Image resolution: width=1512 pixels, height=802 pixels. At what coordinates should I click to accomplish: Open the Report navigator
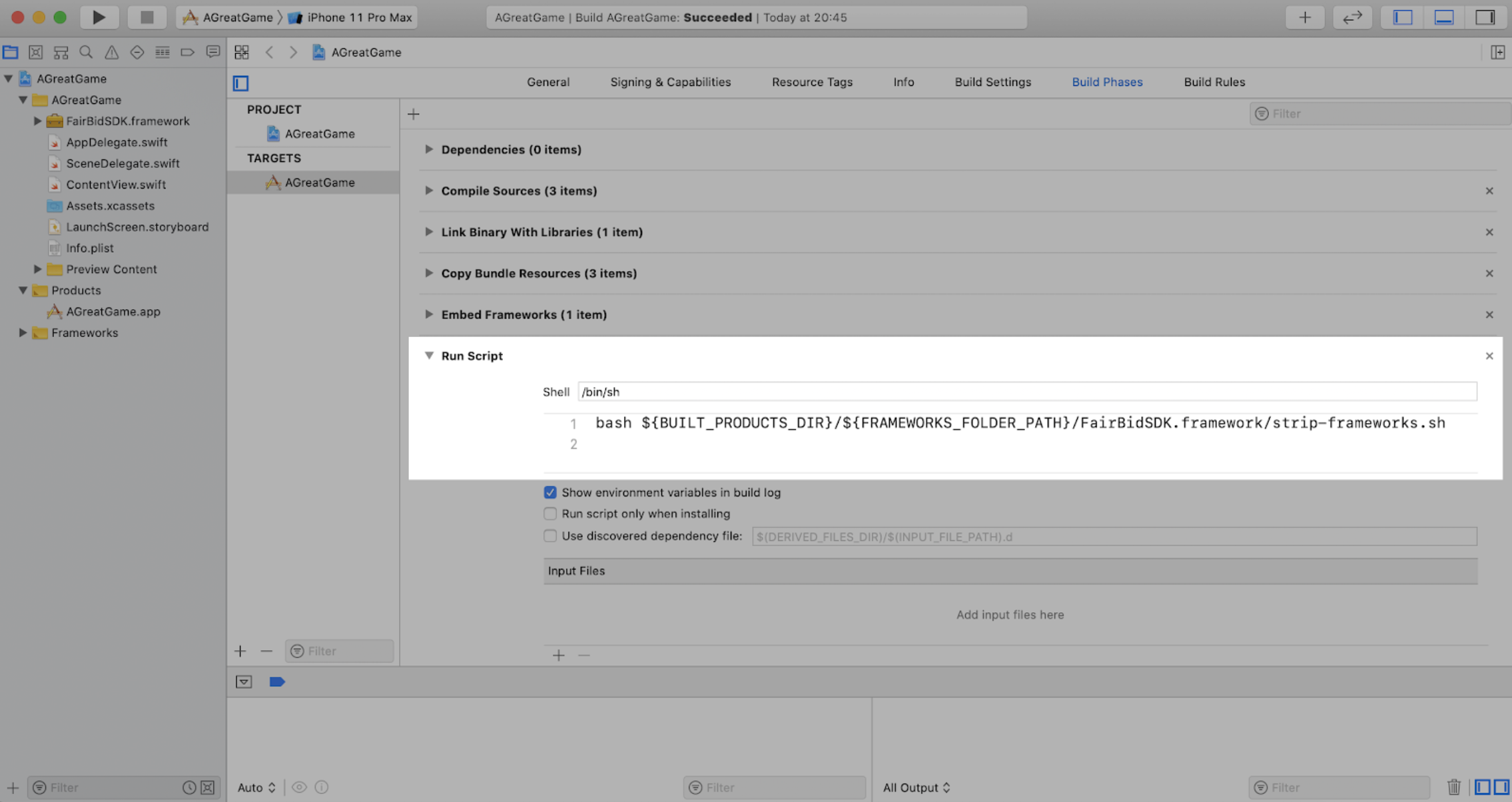pos(212,52)
